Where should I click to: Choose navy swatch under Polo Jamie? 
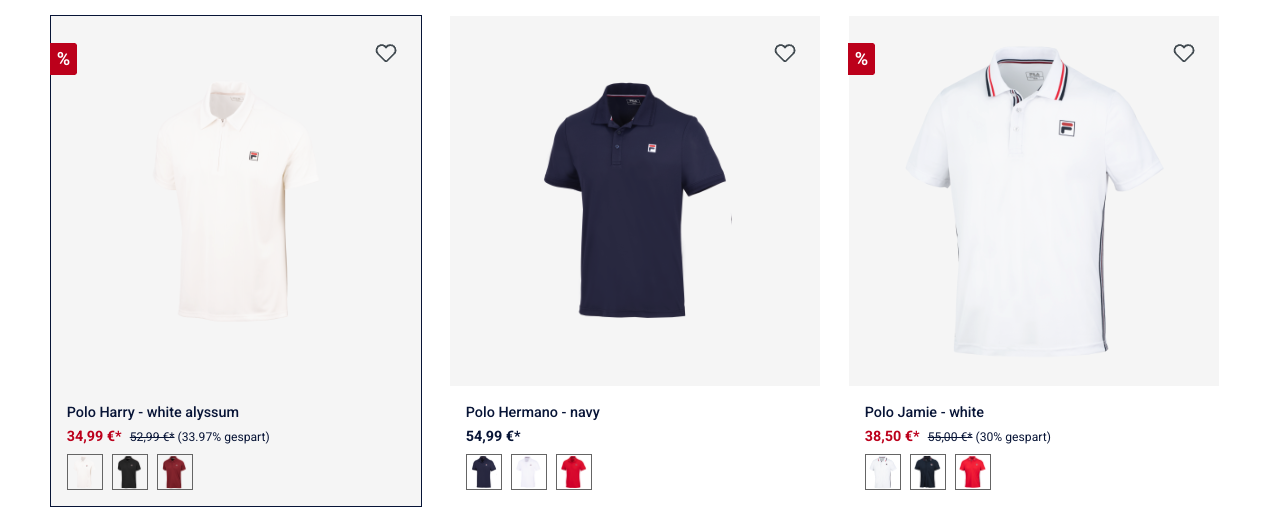click(x=928, y=472)
